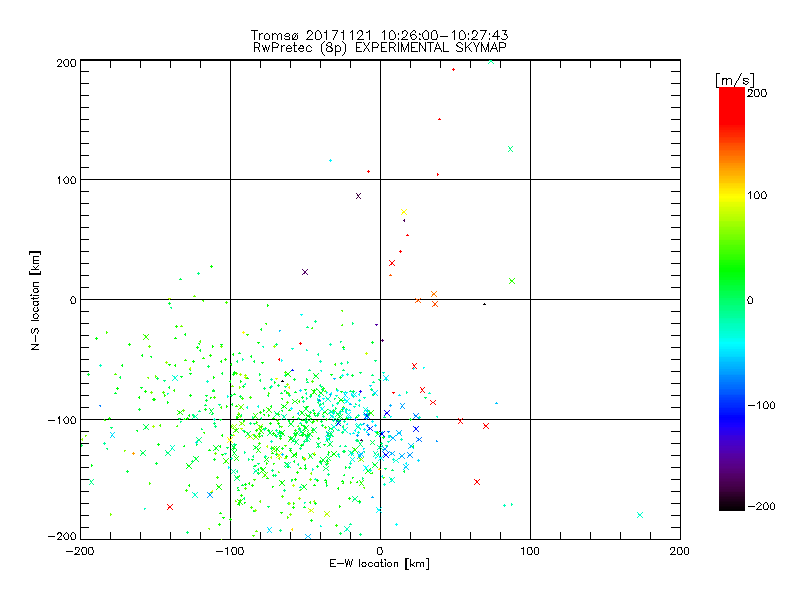800x600 pixels.
Task: Click the 200 label beside the colorbar
Action: pos(757,93)
